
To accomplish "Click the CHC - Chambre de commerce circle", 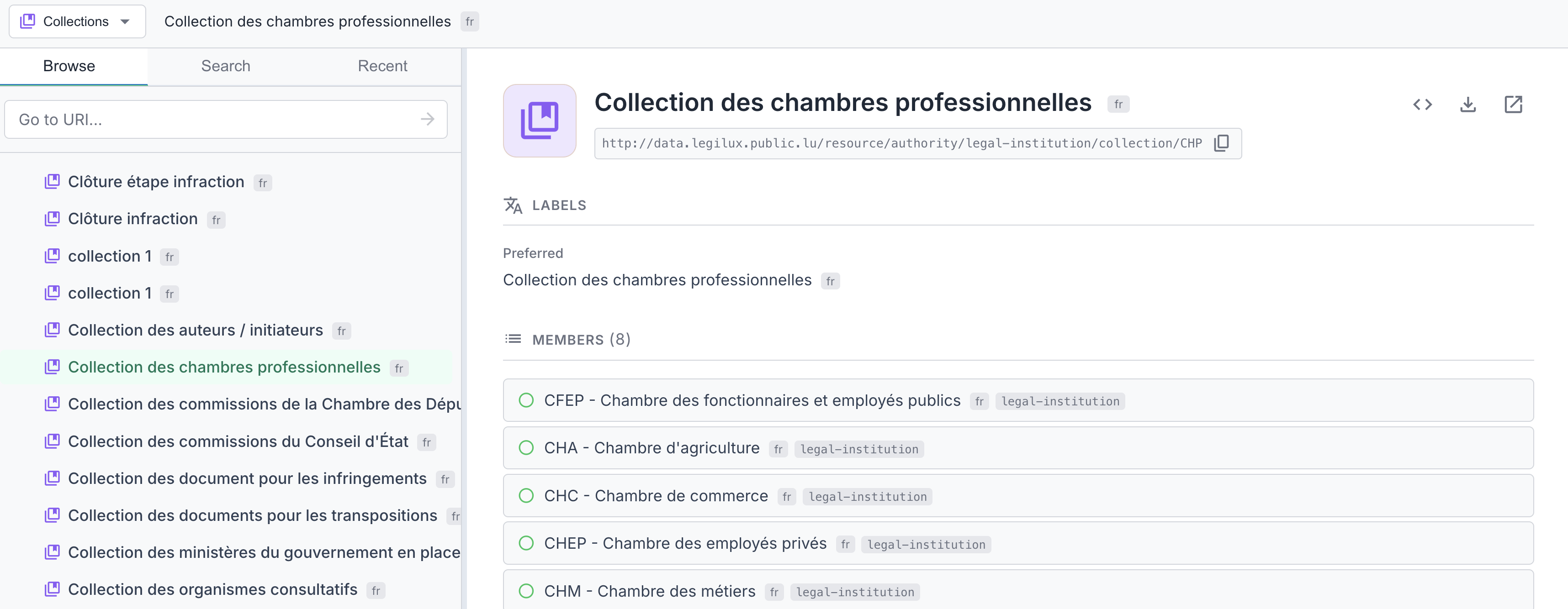I will (x=526, y=496).
